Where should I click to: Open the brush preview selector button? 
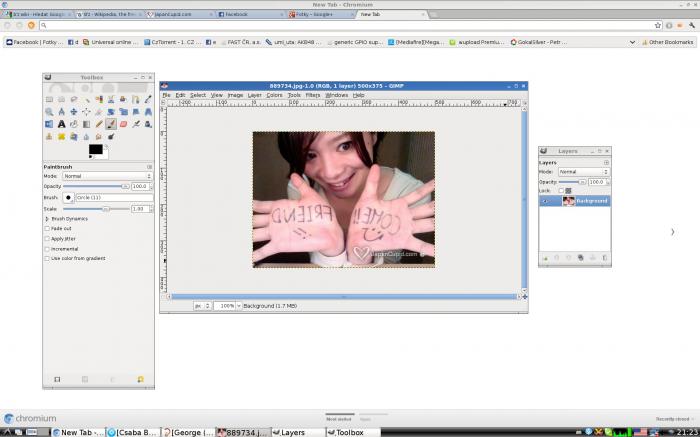tap(68, 197)
